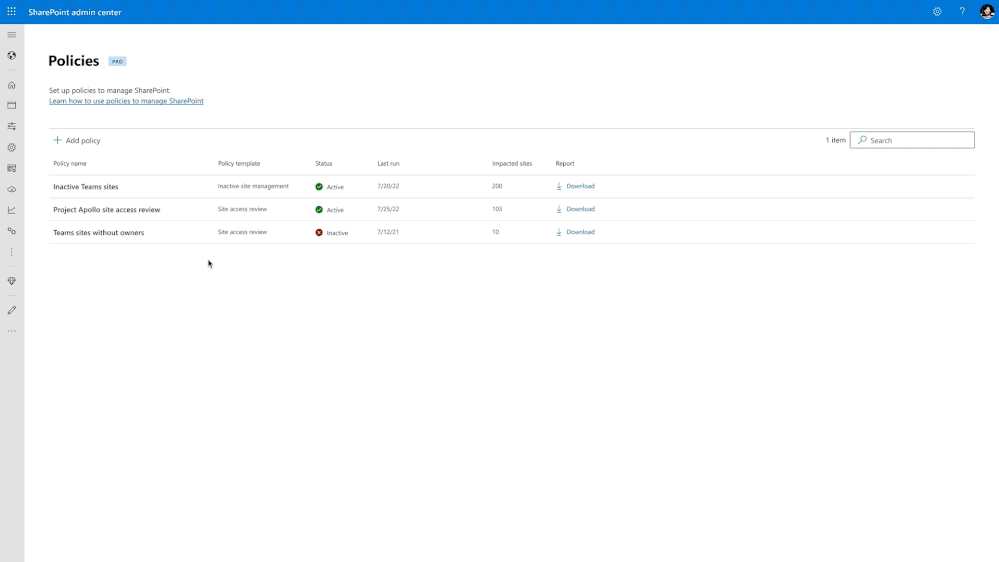Open the Settings gear in left sidebar
Screen dimensions: 999x562
[11, 147]
